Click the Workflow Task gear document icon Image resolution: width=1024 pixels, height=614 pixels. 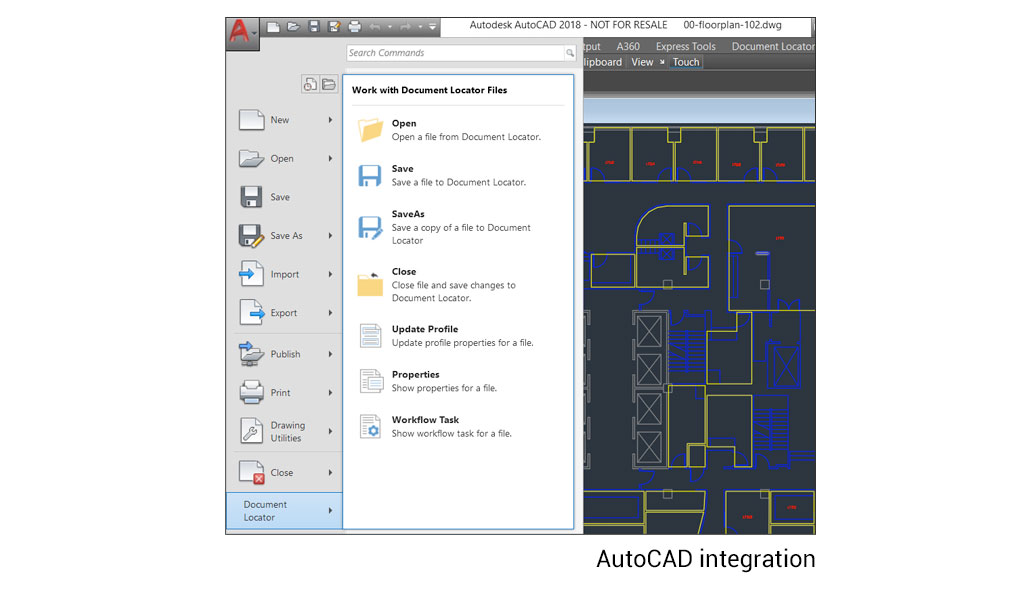point(370,427)
